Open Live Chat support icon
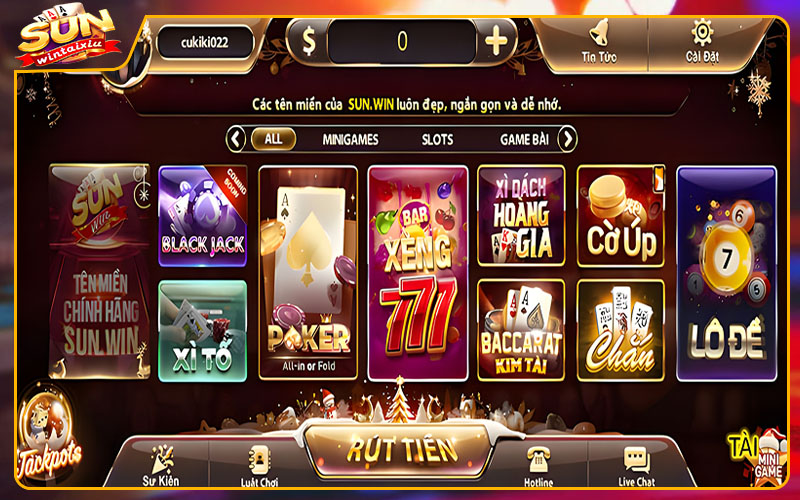Image resolution: width=800 pixels, height=500 pixels. point(636,467)
